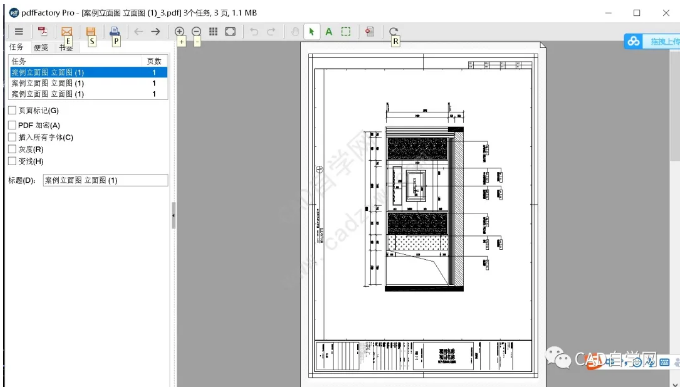Rotate the page with the circular arrow
The height and width of the screenshot is (387, 692).
pos(394,32)
